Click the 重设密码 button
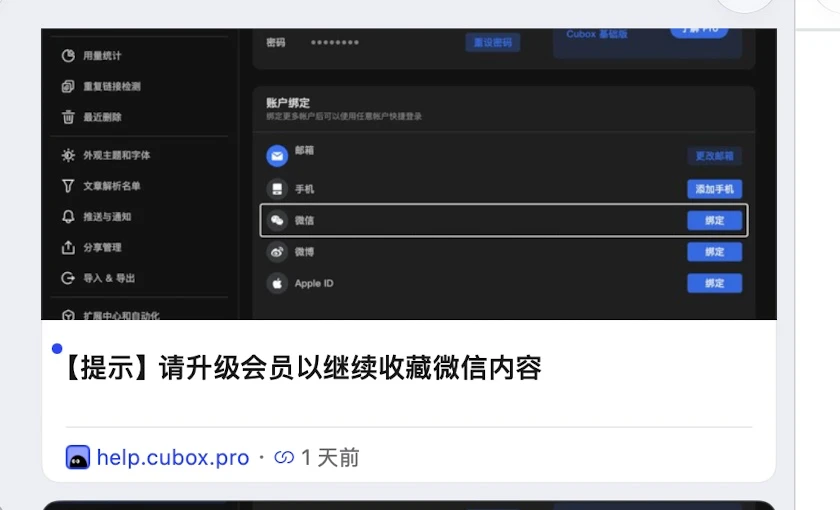840x510 pixels. pyautogui.click(x=493, y=43)
